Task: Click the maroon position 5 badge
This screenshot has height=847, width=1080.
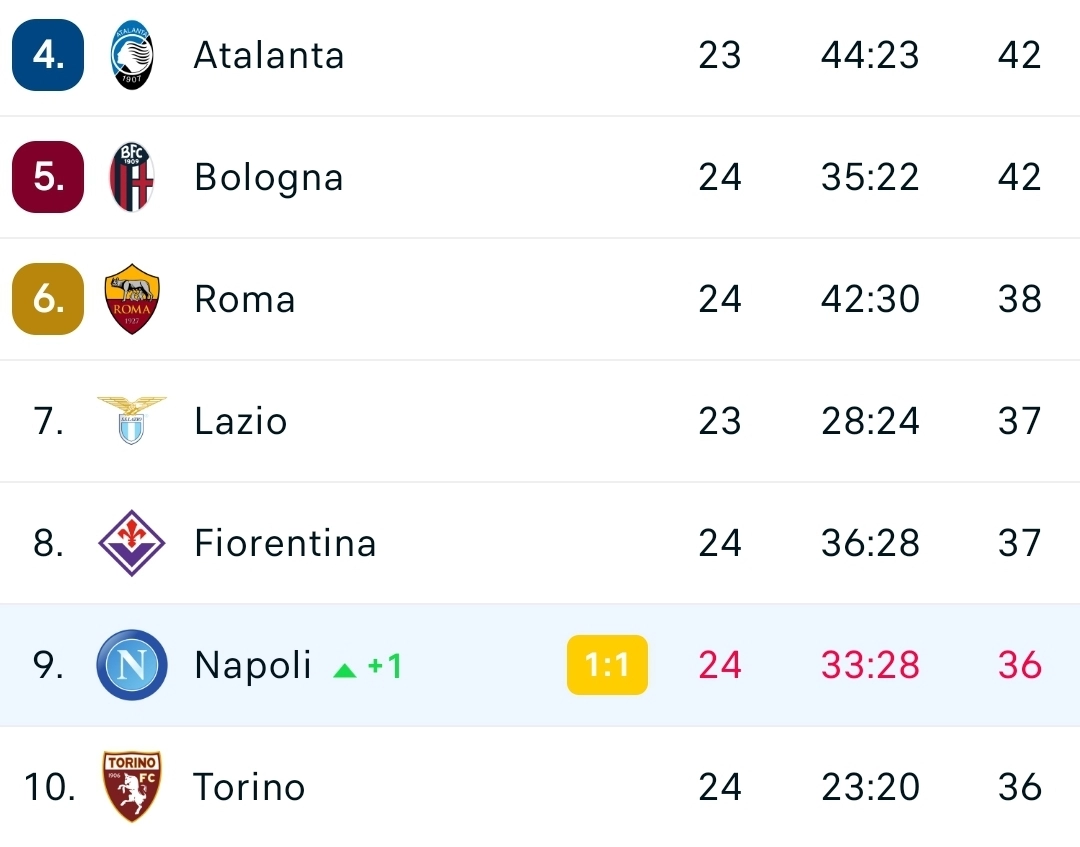Action: click(48, 177)
